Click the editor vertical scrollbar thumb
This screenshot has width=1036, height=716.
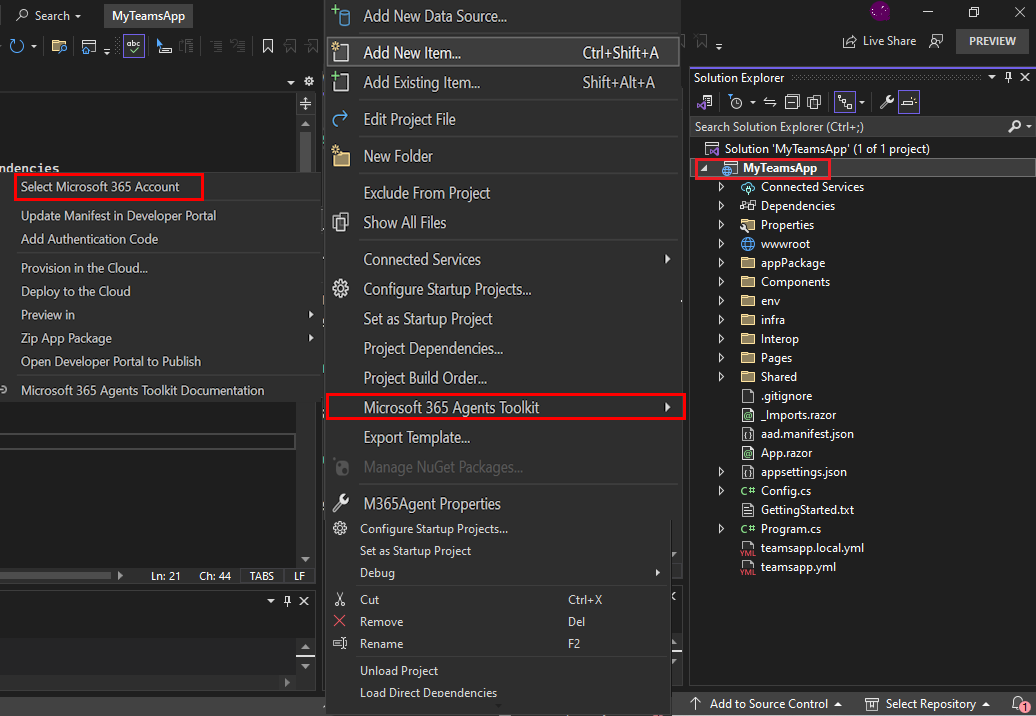[305, 151]
